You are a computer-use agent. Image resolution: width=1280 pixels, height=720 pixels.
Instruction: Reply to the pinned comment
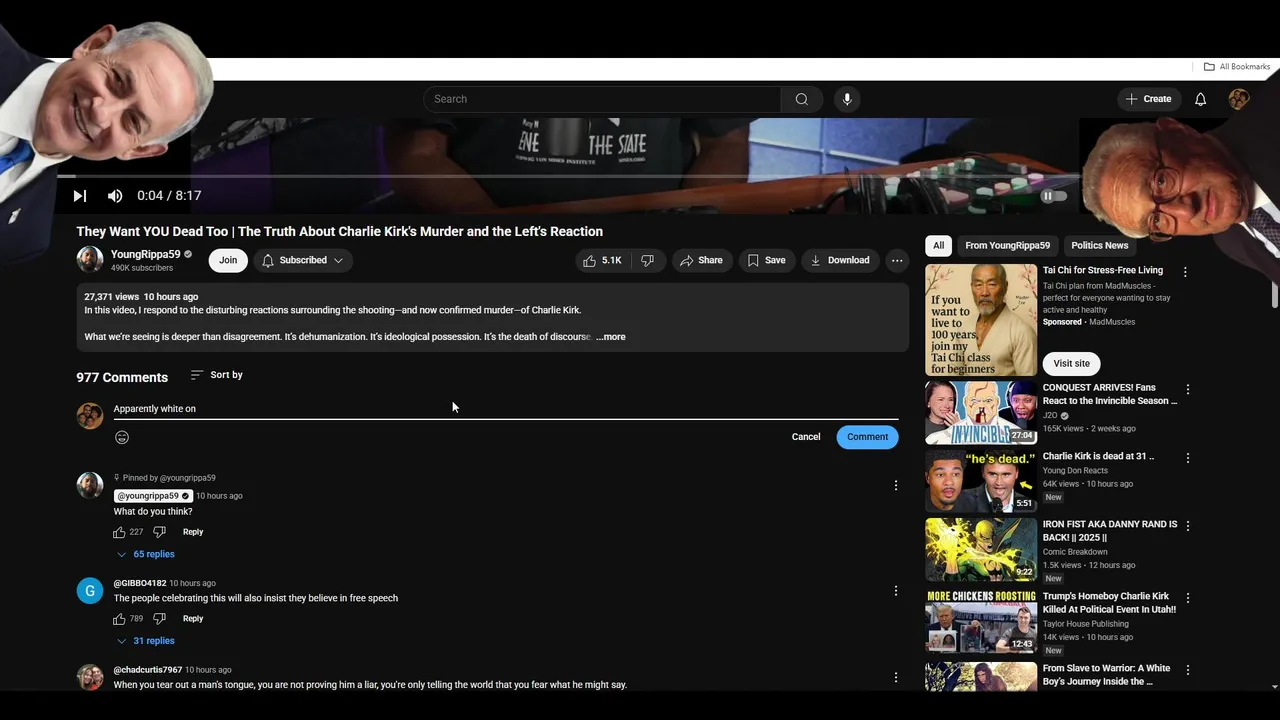click(x=193, y=532)
